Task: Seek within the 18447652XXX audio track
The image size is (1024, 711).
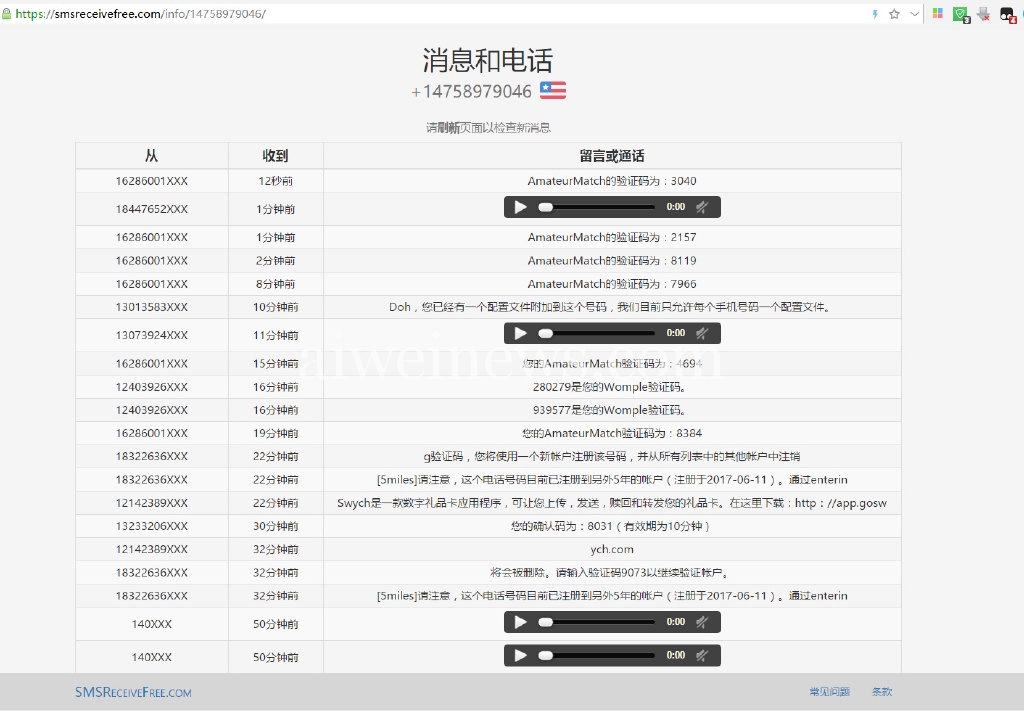Action: tap(596, 208)
